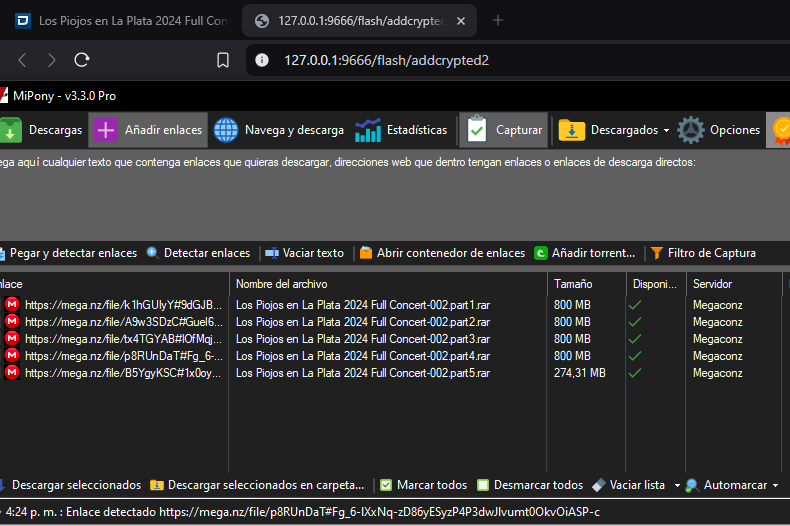The width and height of the screenshot is (790, 526).
Task: Reload the browser page
Action: 82,60
